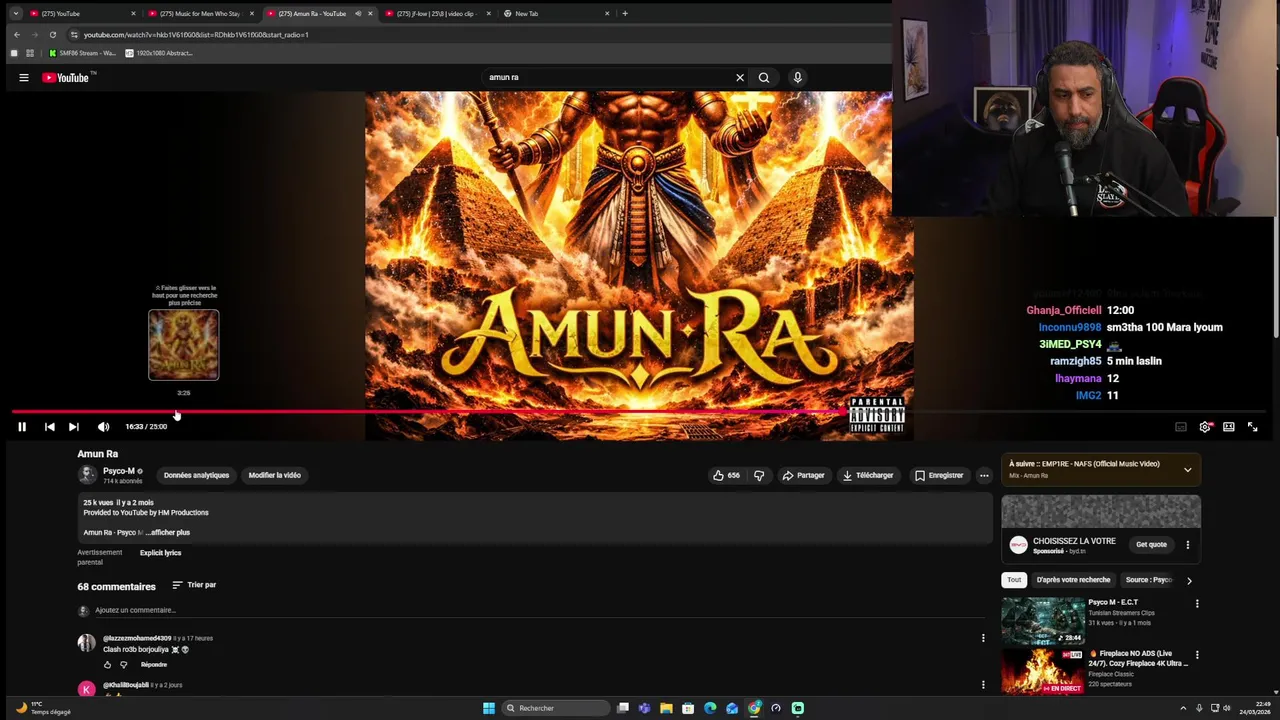1280x720 pixels.
Task: Open options for Fireplace NO ADS video
Action: tap(1197, 655)
